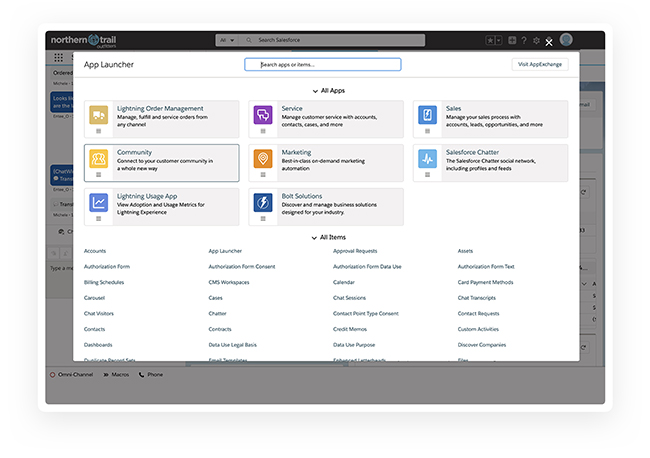Open the Chat Transcripts item
Viewport: 650px width, 458px height.
tap(477, 298)
